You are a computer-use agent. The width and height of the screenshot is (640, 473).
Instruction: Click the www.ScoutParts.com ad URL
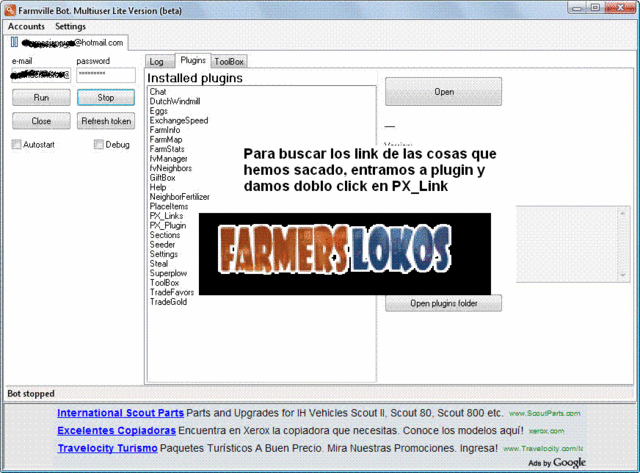pyautogui.click(x=544, y=413)
